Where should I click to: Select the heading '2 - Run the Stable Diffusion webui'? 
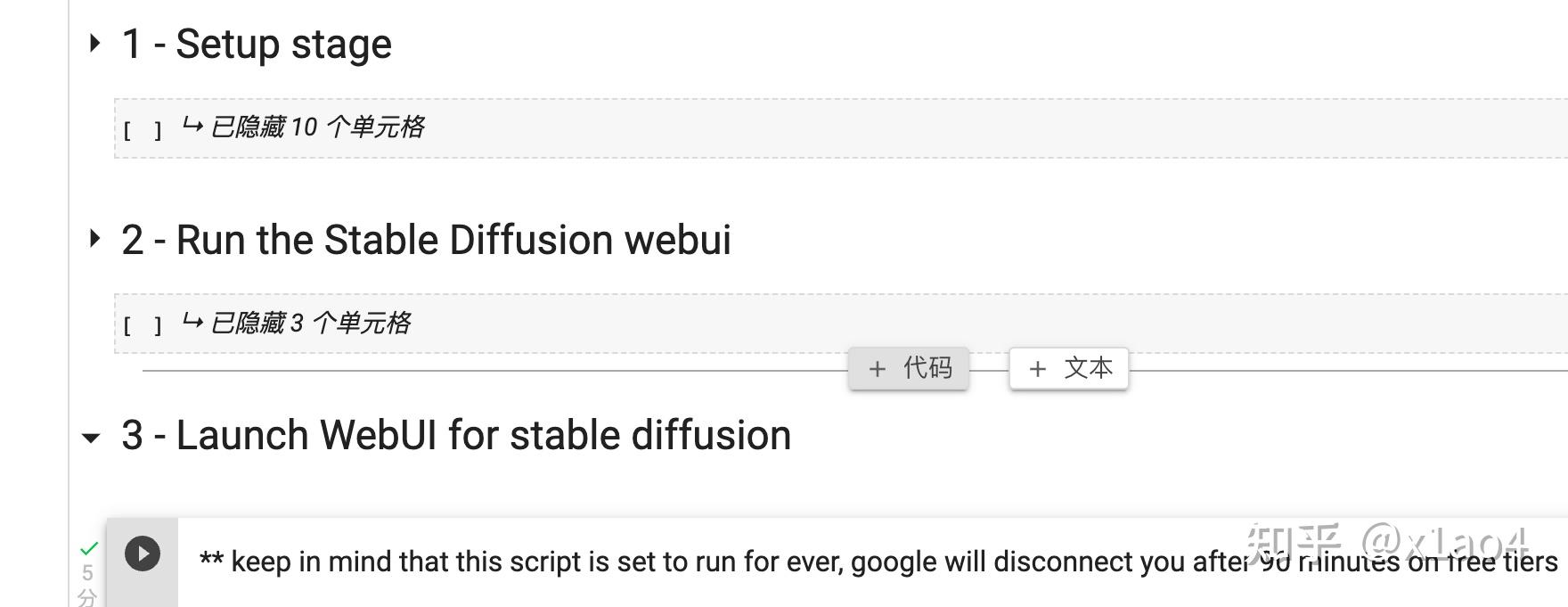[x=428, y=238]
